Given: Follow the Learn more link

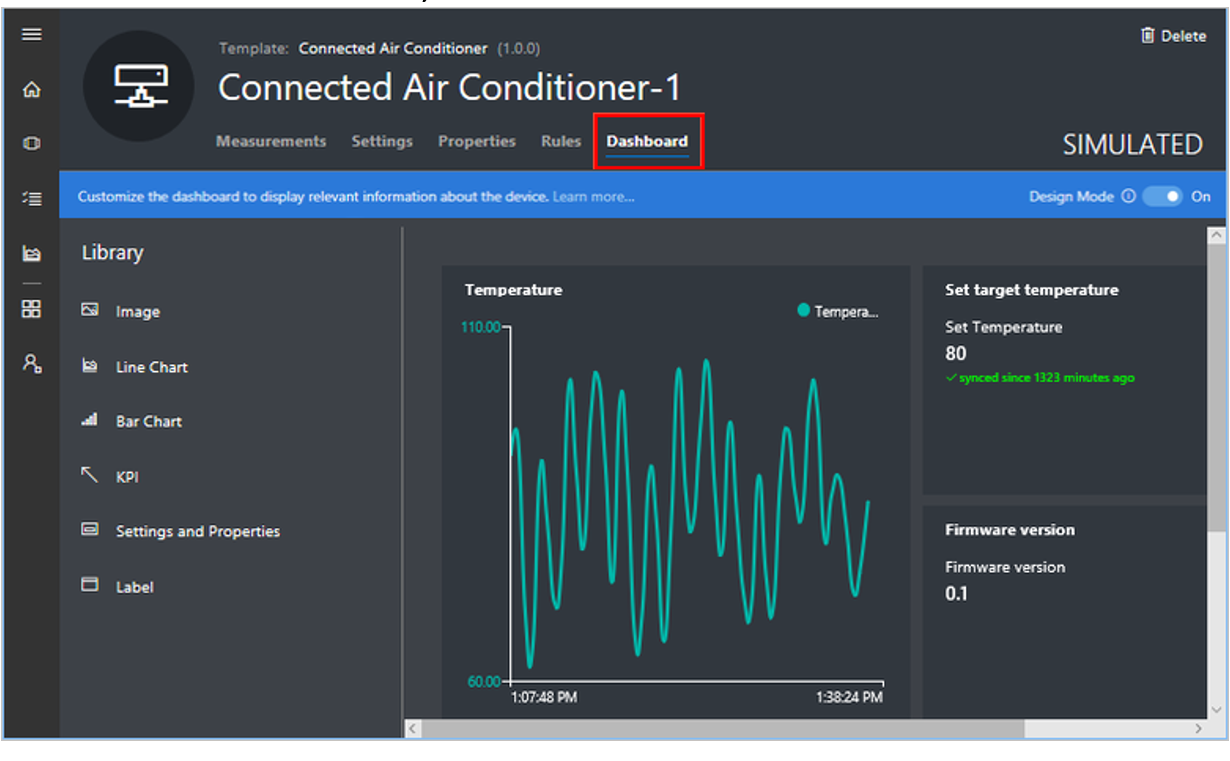Looking at the screenshot, I should tap(593, 196).
